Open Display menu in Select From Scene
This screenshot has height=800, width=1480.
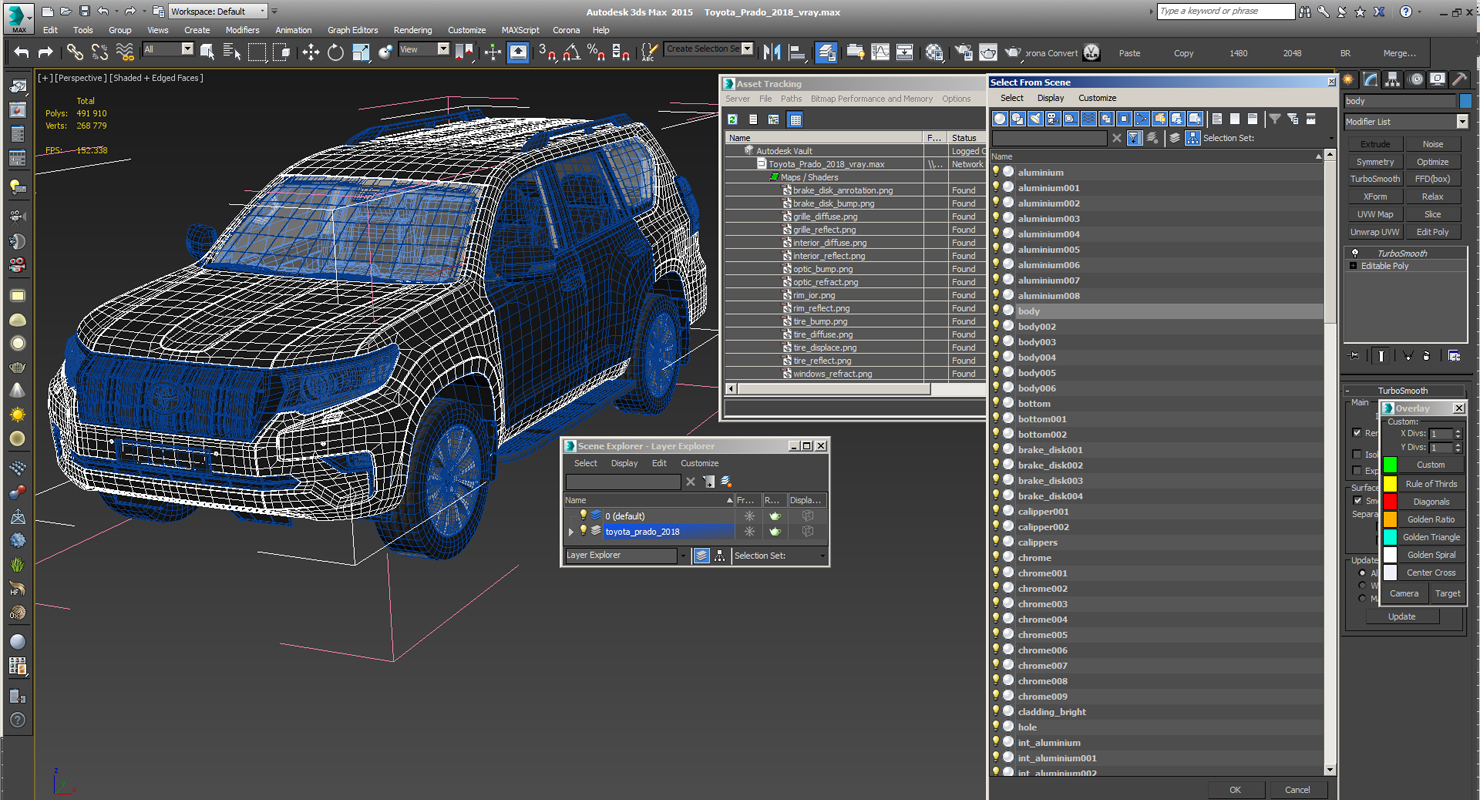pos(1050,98)
